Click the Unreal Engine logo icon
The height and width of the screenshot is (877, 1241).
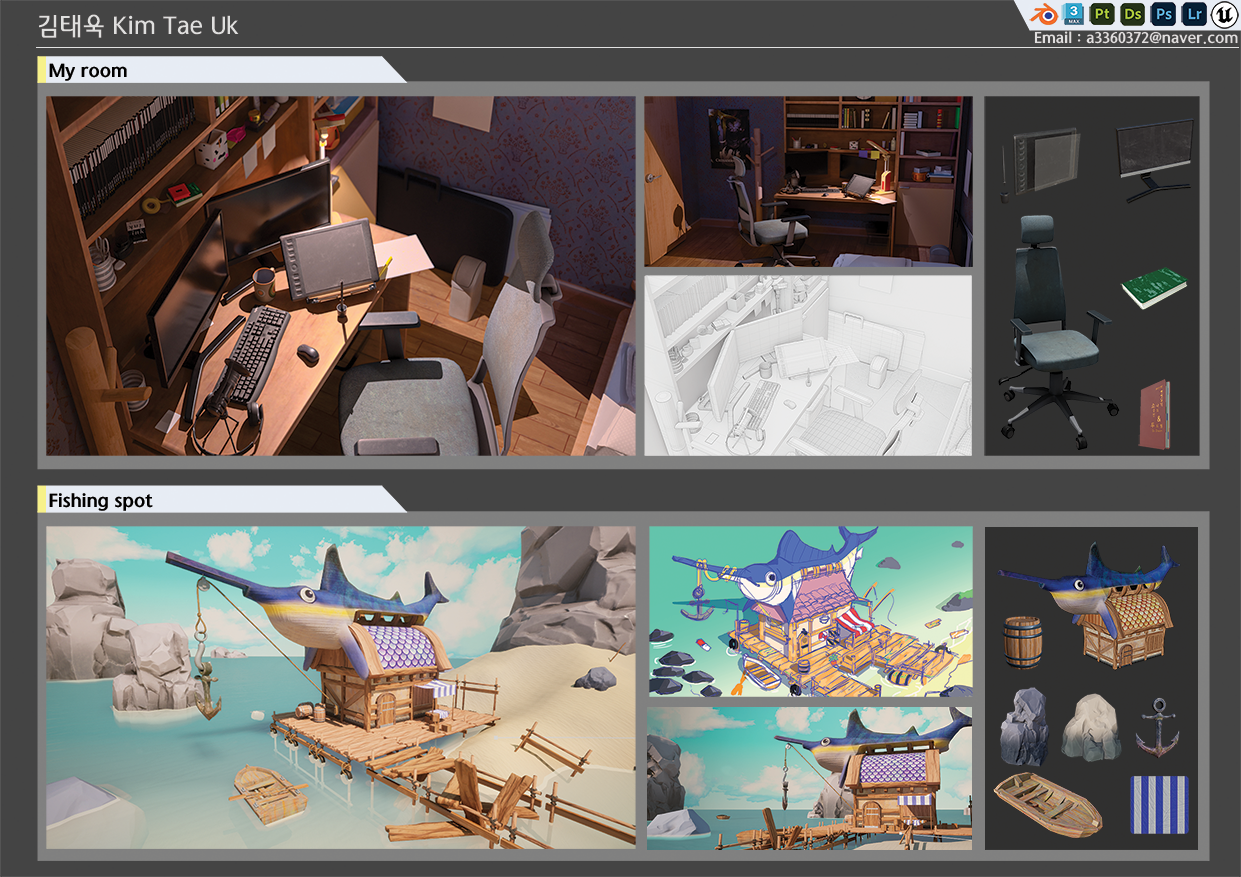coord(1224,14)
